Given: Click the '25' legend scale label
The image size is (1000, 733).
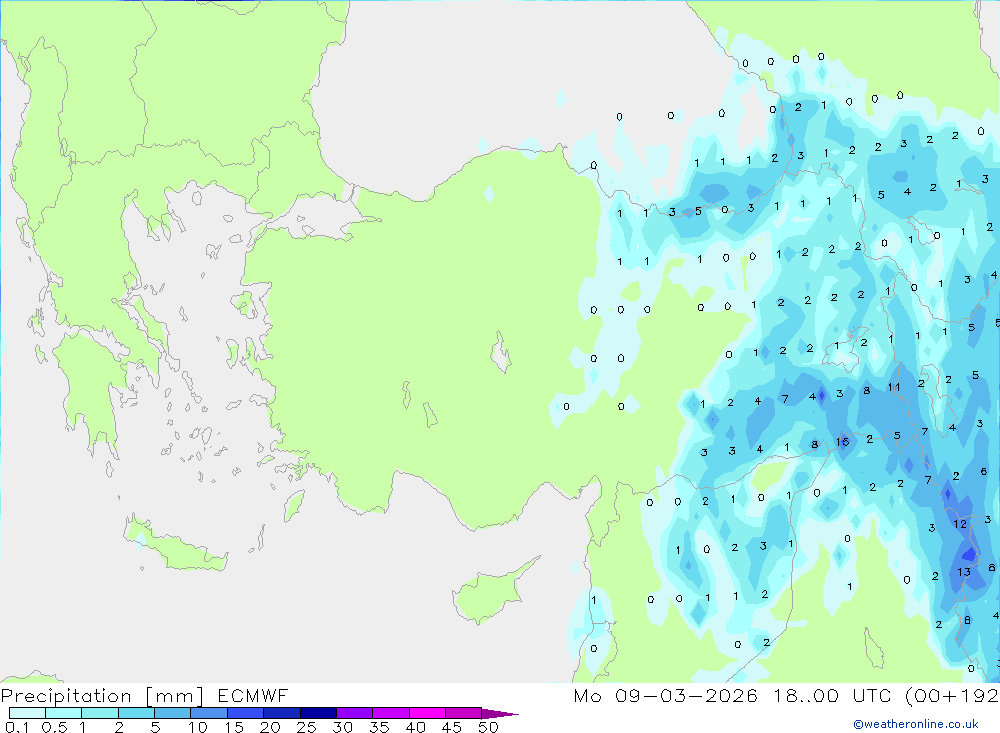Looking at the screenshot, I should [x=306, y=727].
